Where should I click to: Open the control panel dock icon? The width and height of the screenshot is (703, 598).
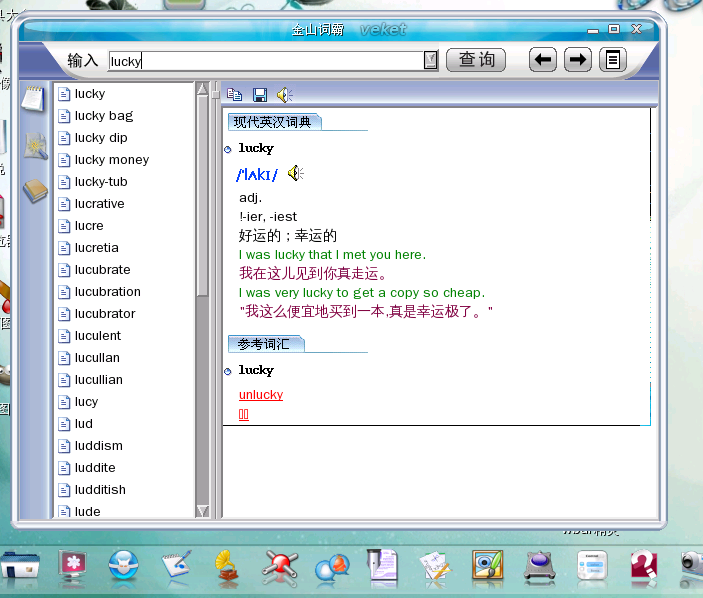592,566
